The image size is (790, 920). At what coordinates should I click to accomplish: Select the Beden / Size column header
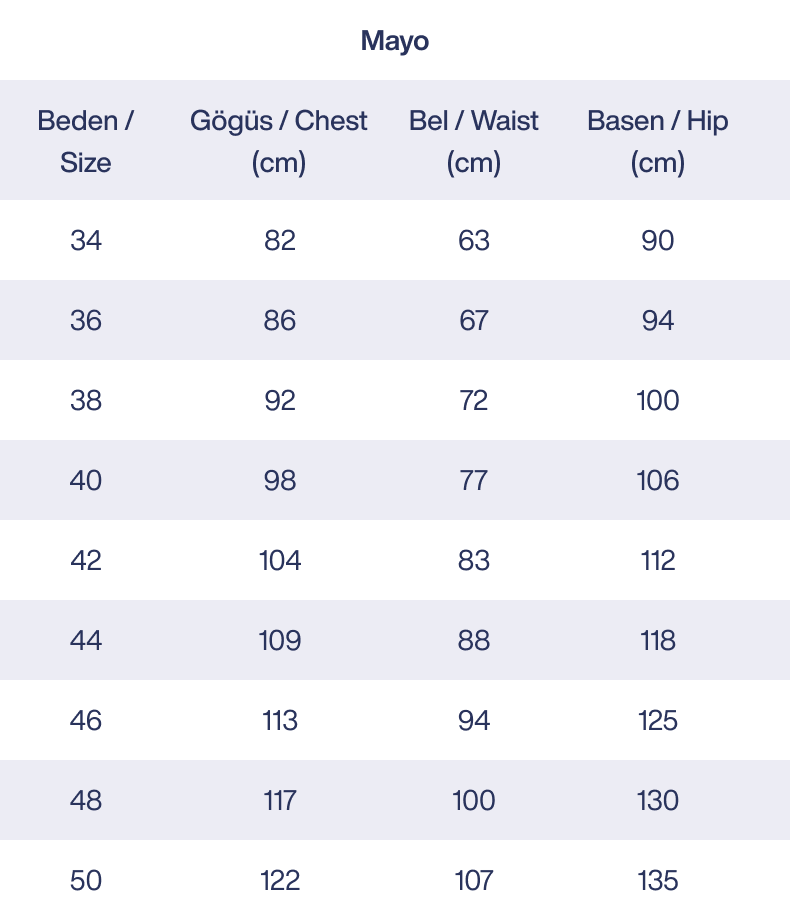86,141
